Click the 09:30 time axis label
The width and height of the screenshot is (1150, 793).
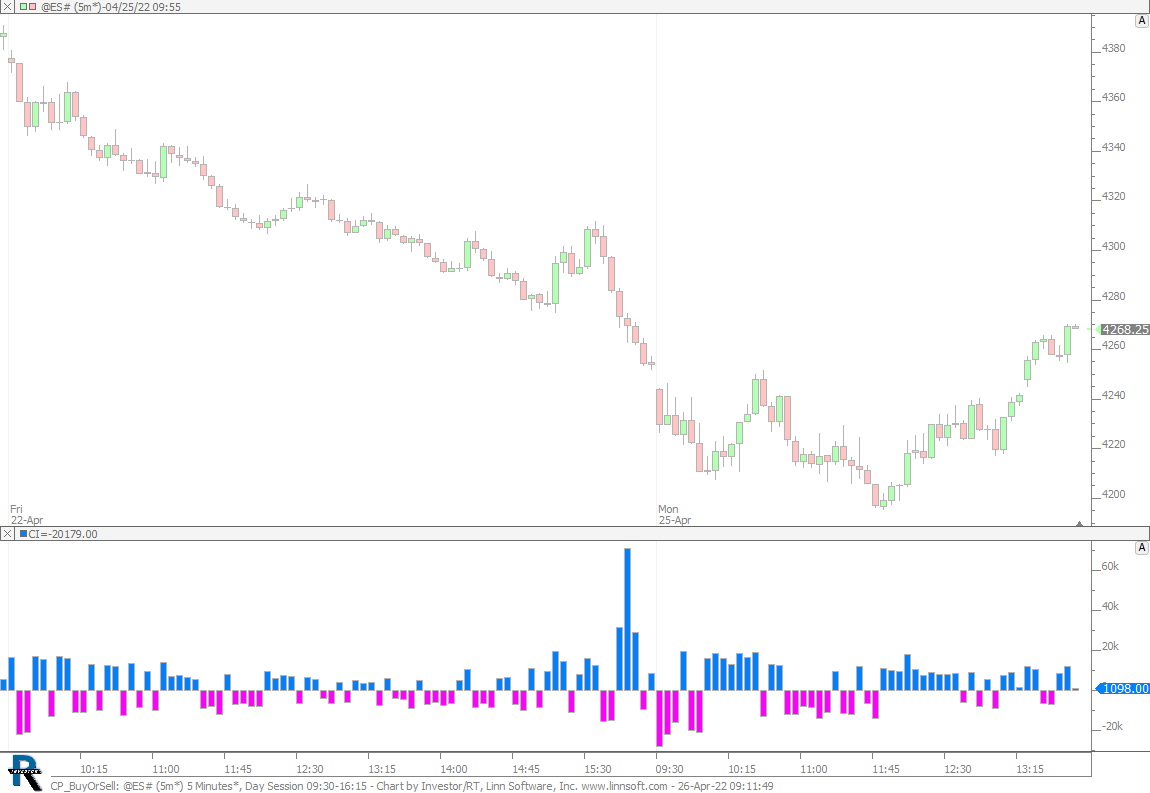click(x=669, y=769)
